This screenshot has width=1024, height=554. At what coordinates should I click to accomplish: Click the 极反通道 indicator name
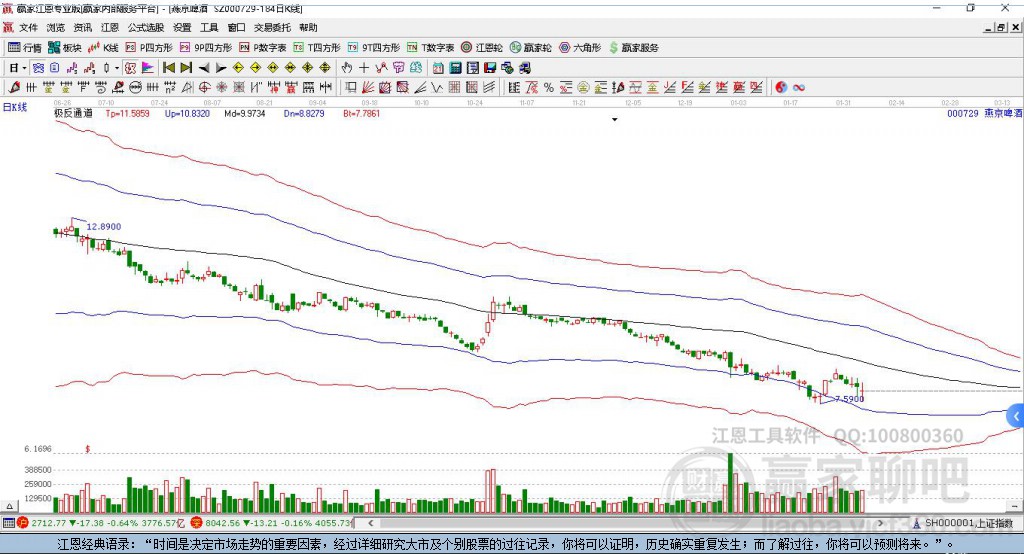[73, 113]
